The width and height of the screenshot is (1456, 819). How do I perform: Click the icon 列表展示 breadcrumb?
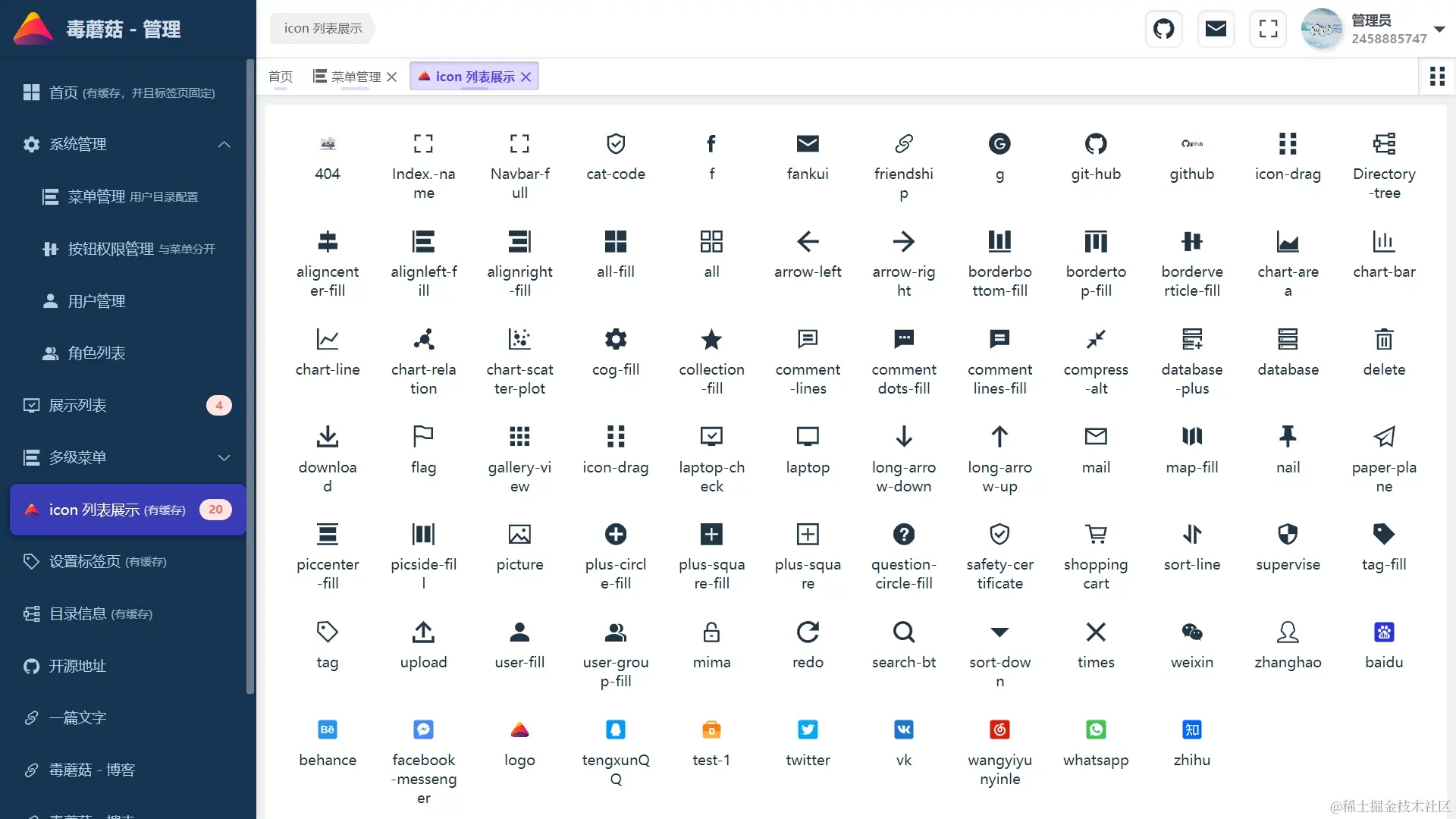323,28
